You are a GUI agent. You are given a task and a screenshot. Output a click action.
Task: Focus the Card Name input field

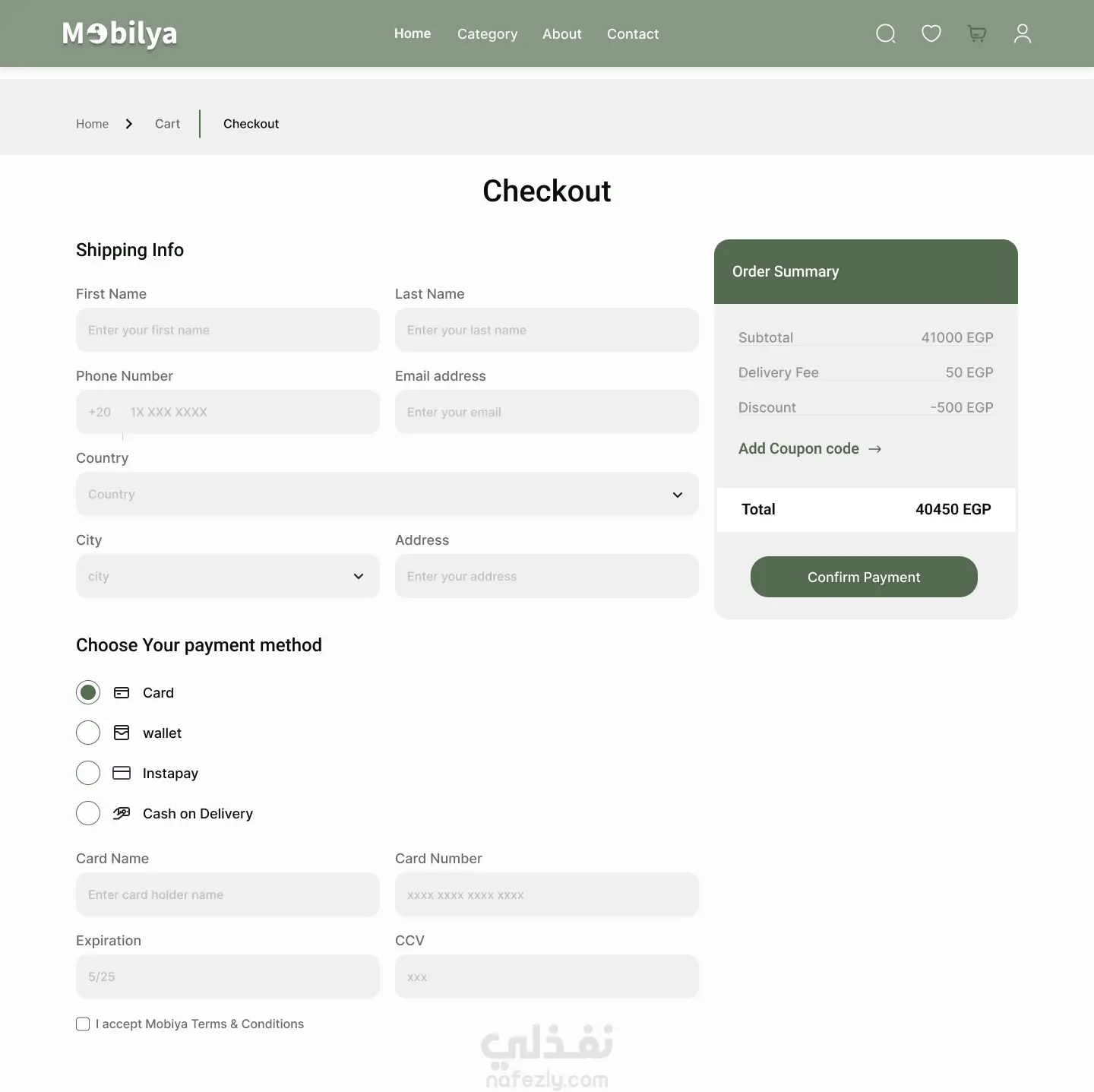pyautogui.click(x=228, y=894)
